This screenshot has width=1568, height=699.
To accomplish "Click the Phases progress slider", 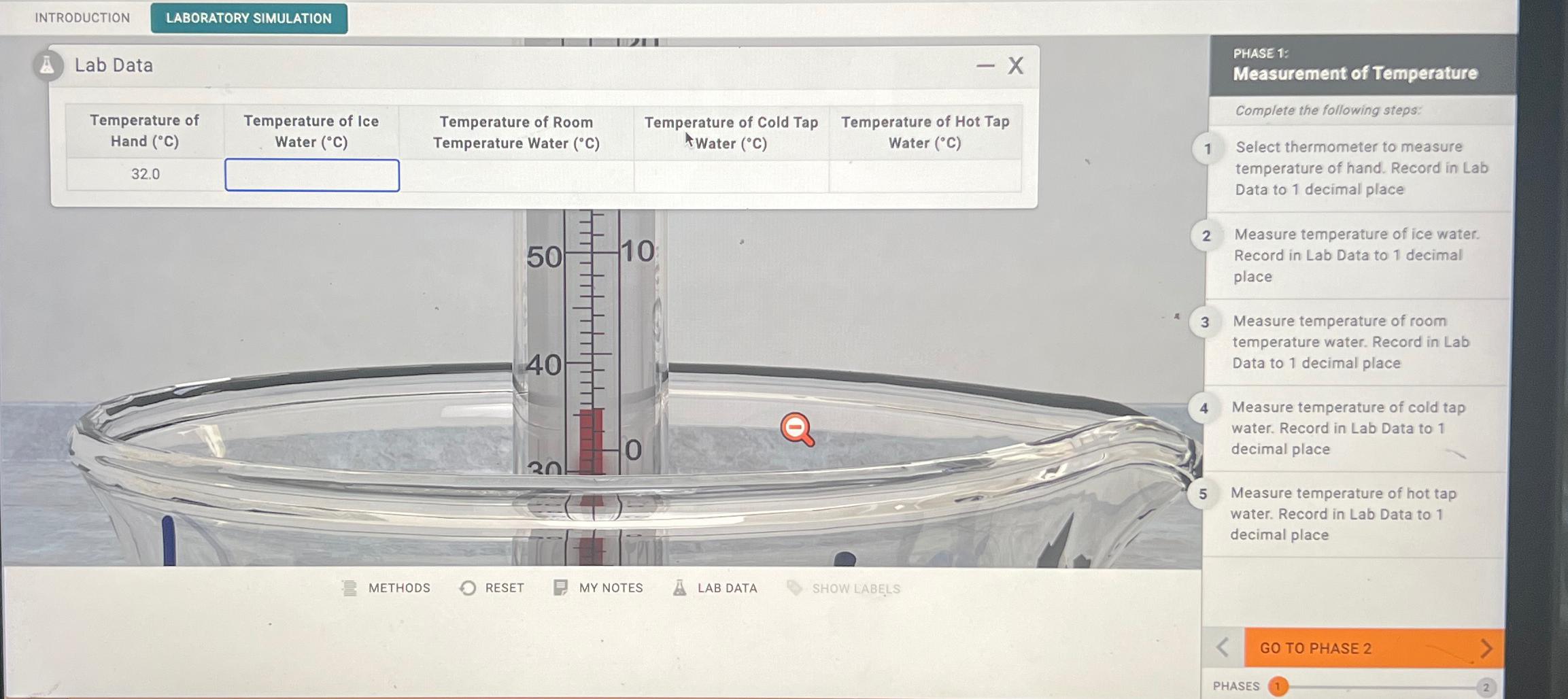I will (x=1380, y=686).
